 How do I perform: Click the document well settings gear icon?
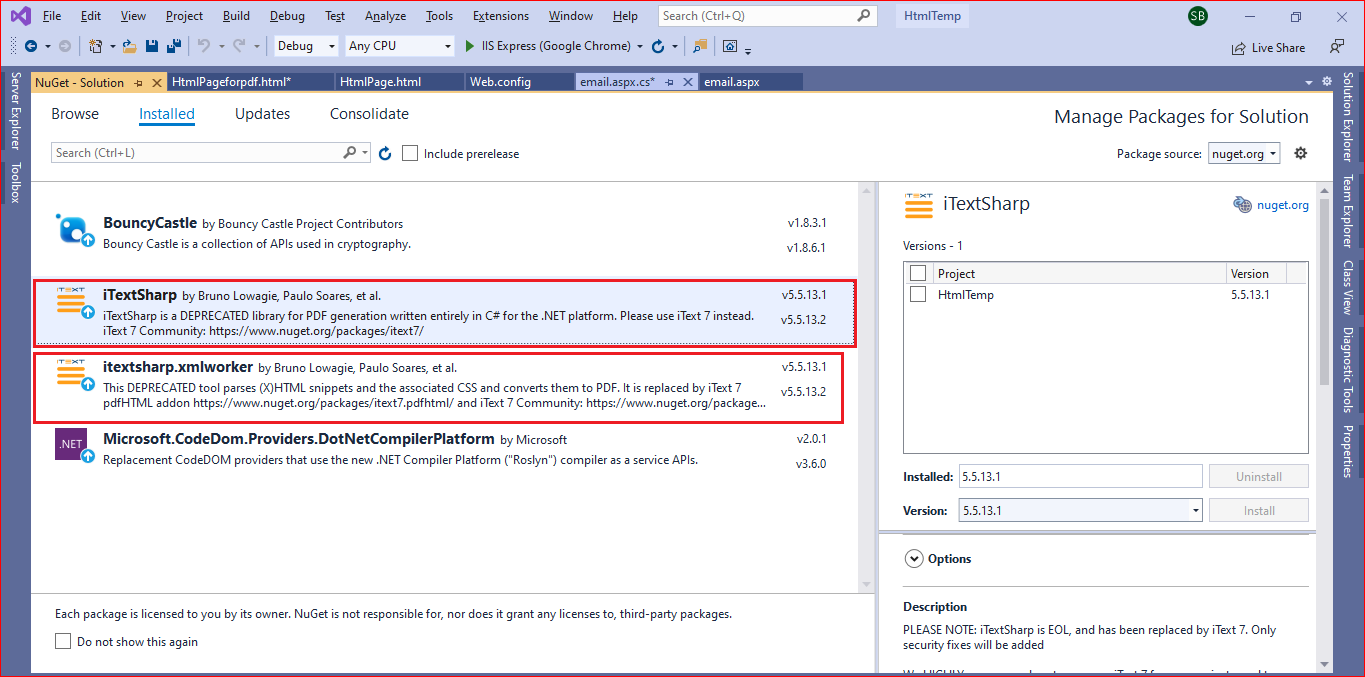pos(1327,81)
